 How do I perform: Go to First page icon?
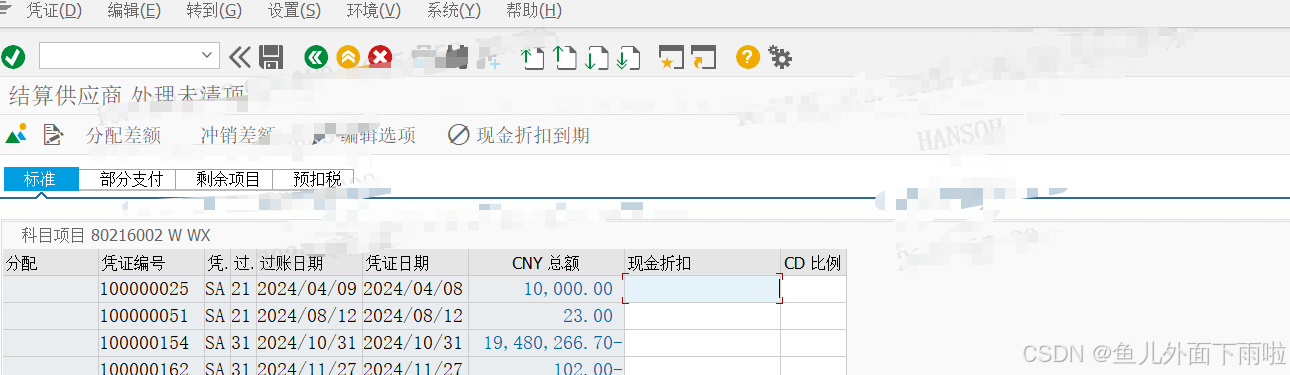(x=533, y=58)
